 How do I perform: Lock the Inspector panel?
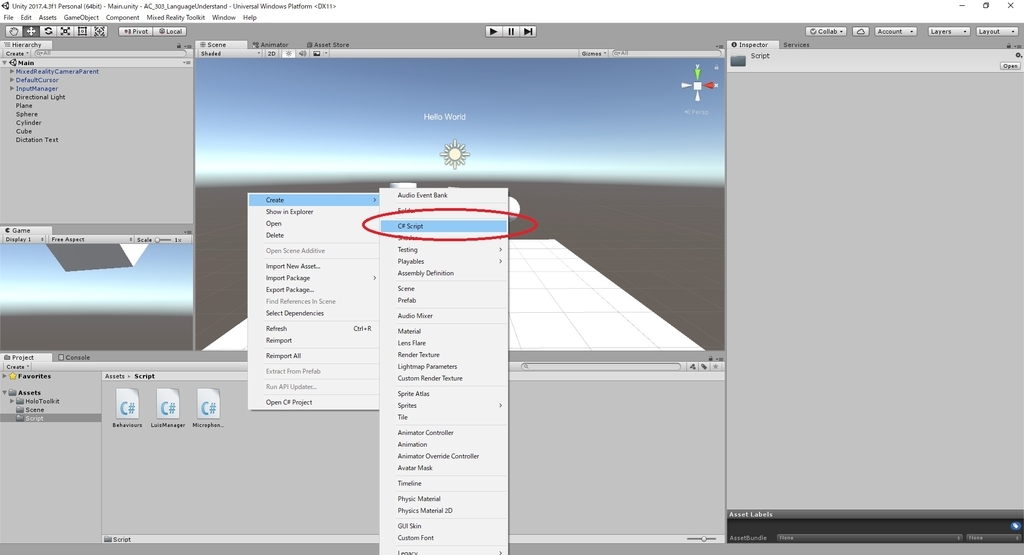(1009, 46)
